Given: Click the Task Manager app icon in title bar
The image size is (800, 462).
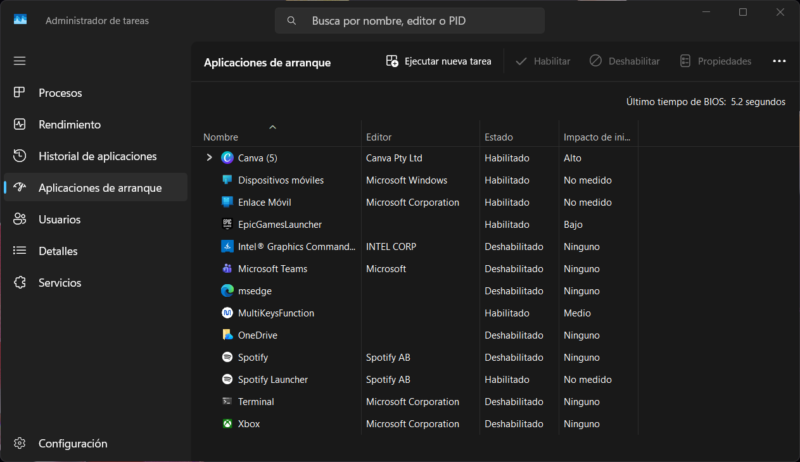Looking at the screenshot, I should click(20, 20).
